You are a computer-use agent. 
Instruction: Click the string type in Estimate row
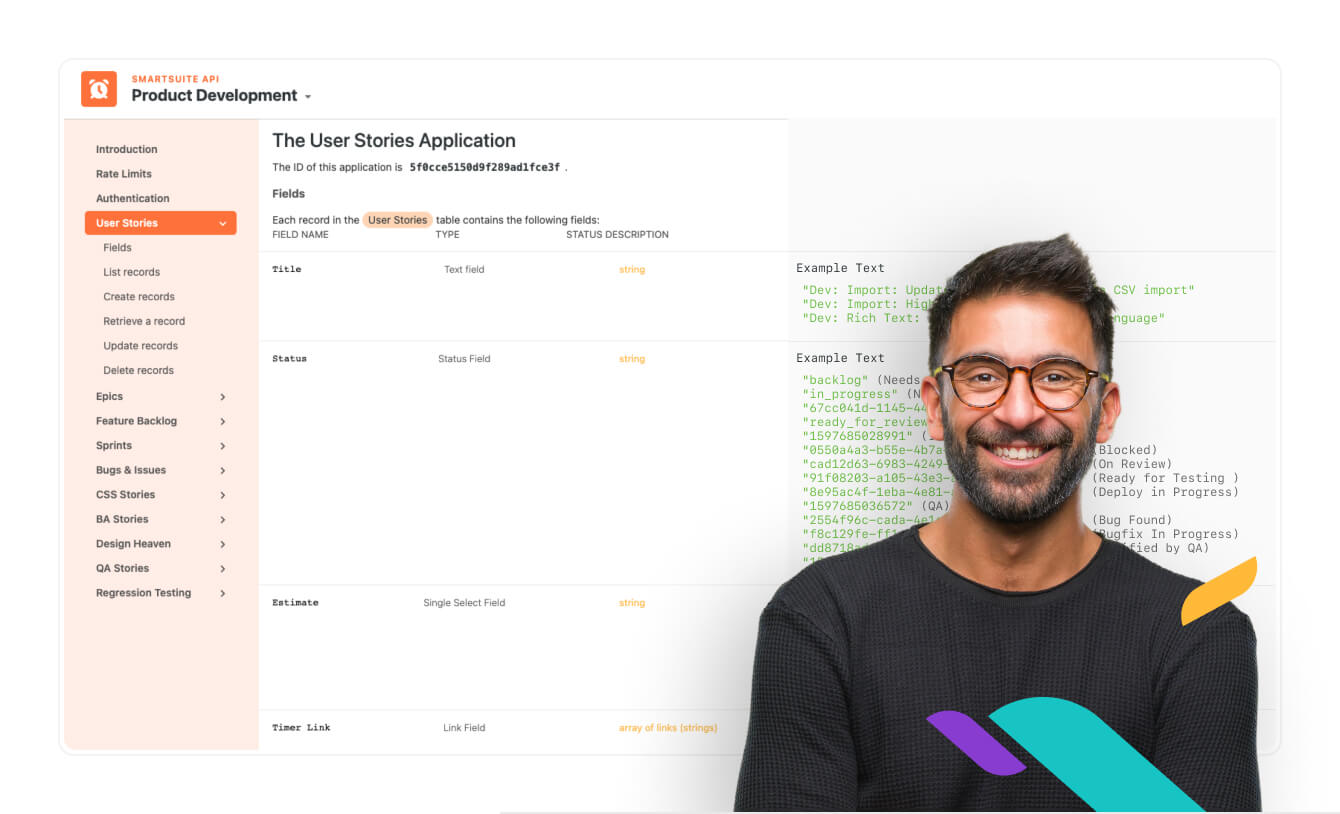coord(632,603)
